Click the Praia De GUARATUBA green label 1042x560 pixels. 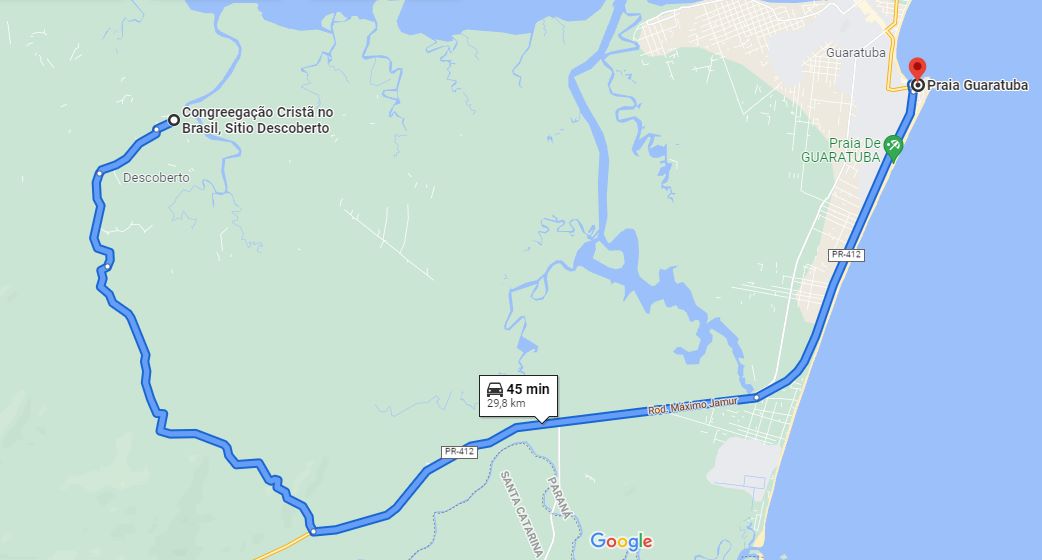pos(841,150)
